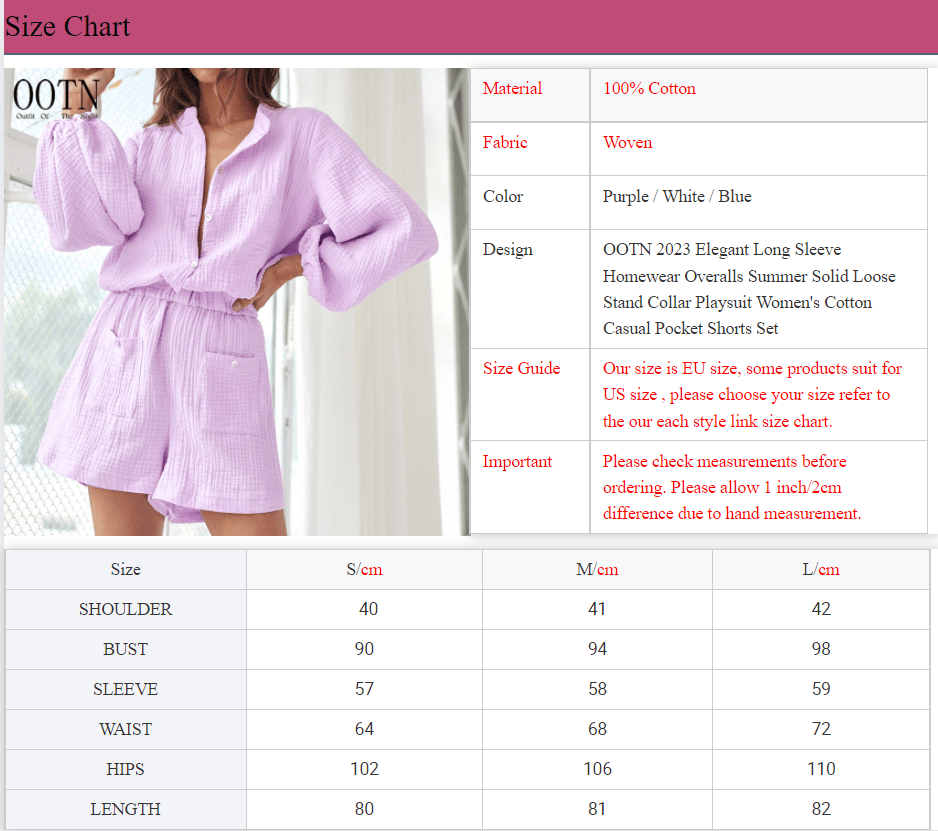
Task: Click the product photo of purple outfit
Action: click(235, 300)
